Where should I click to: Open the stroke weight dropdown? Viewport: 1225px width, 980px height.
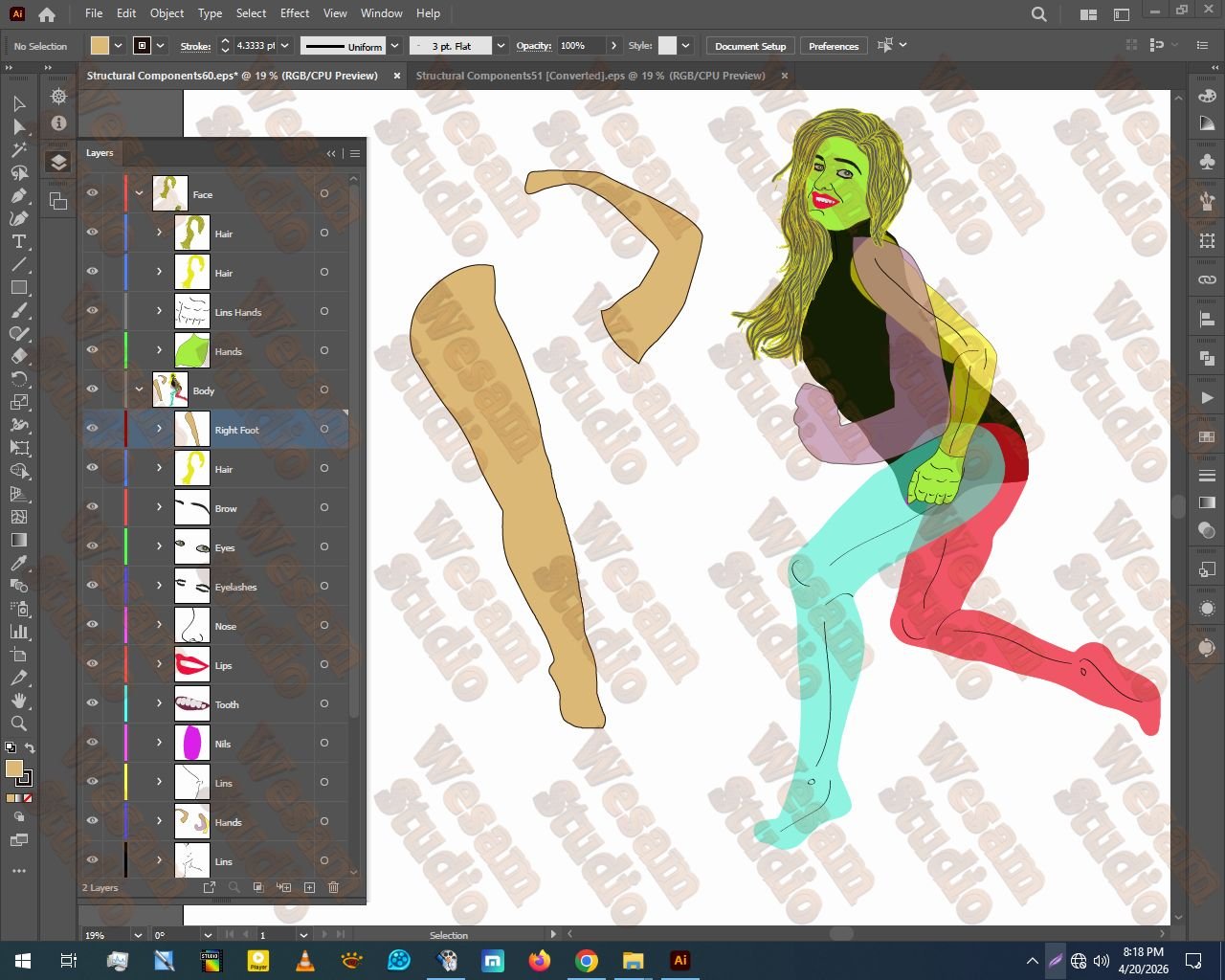tap(284, 46)
